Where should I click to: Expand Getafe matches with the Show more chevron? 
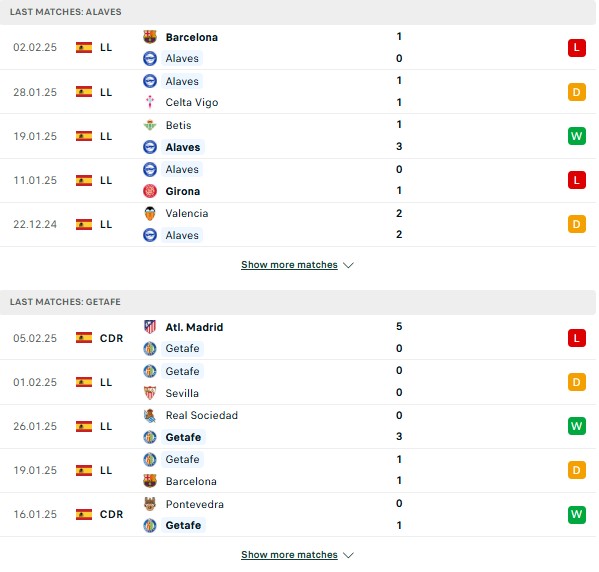pyautogui.click(x=348, y=555)
